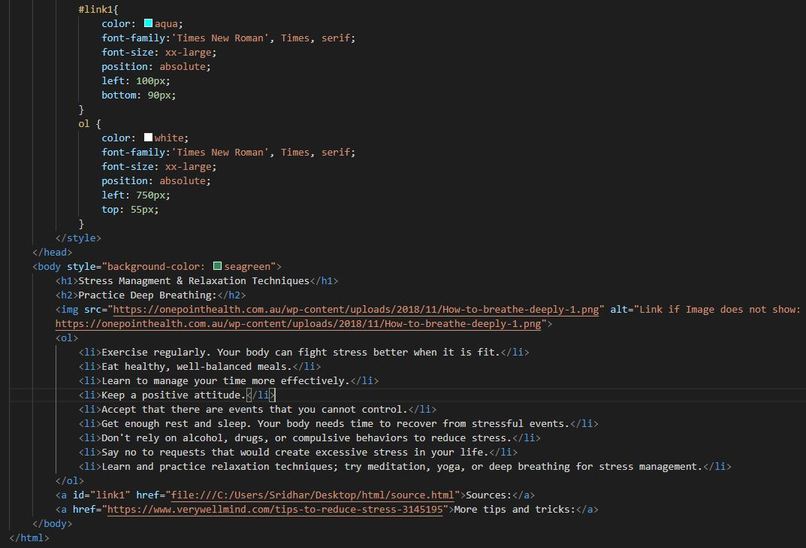
Task: Click 'Learn and practice relaxation techniques' line
Action: 405,467
